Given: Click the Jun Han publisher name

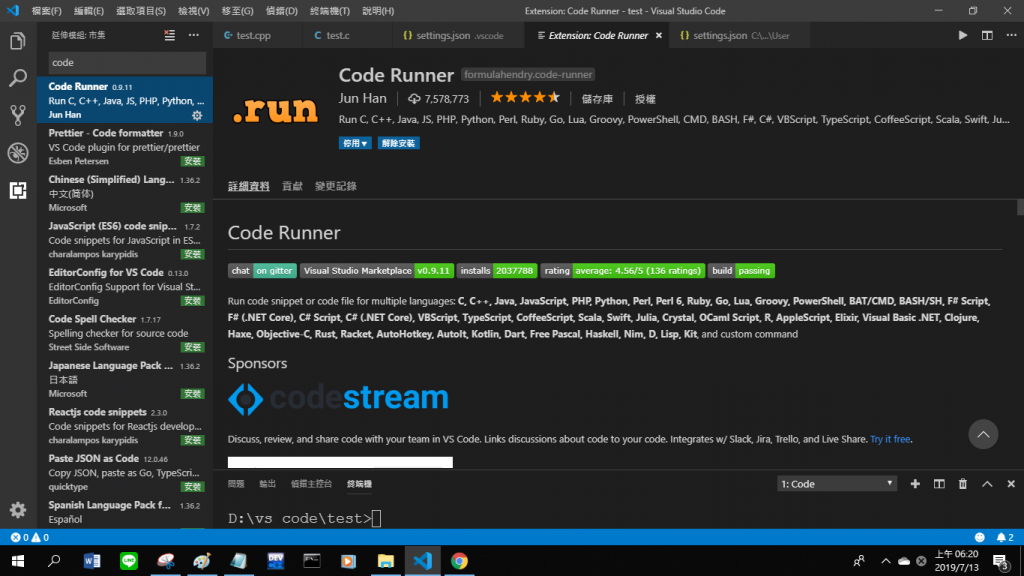Looking at the screenshot, I should click(x=362, y=98).
